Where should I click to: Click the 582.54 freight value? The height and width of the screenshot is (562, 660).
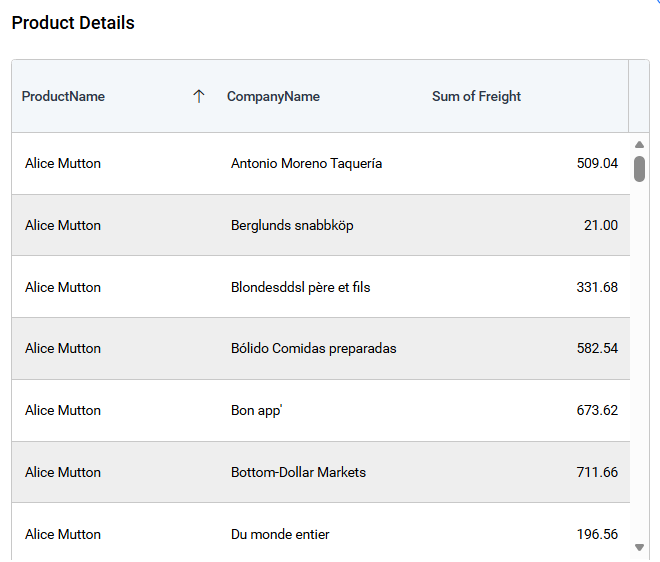[597, 349]
